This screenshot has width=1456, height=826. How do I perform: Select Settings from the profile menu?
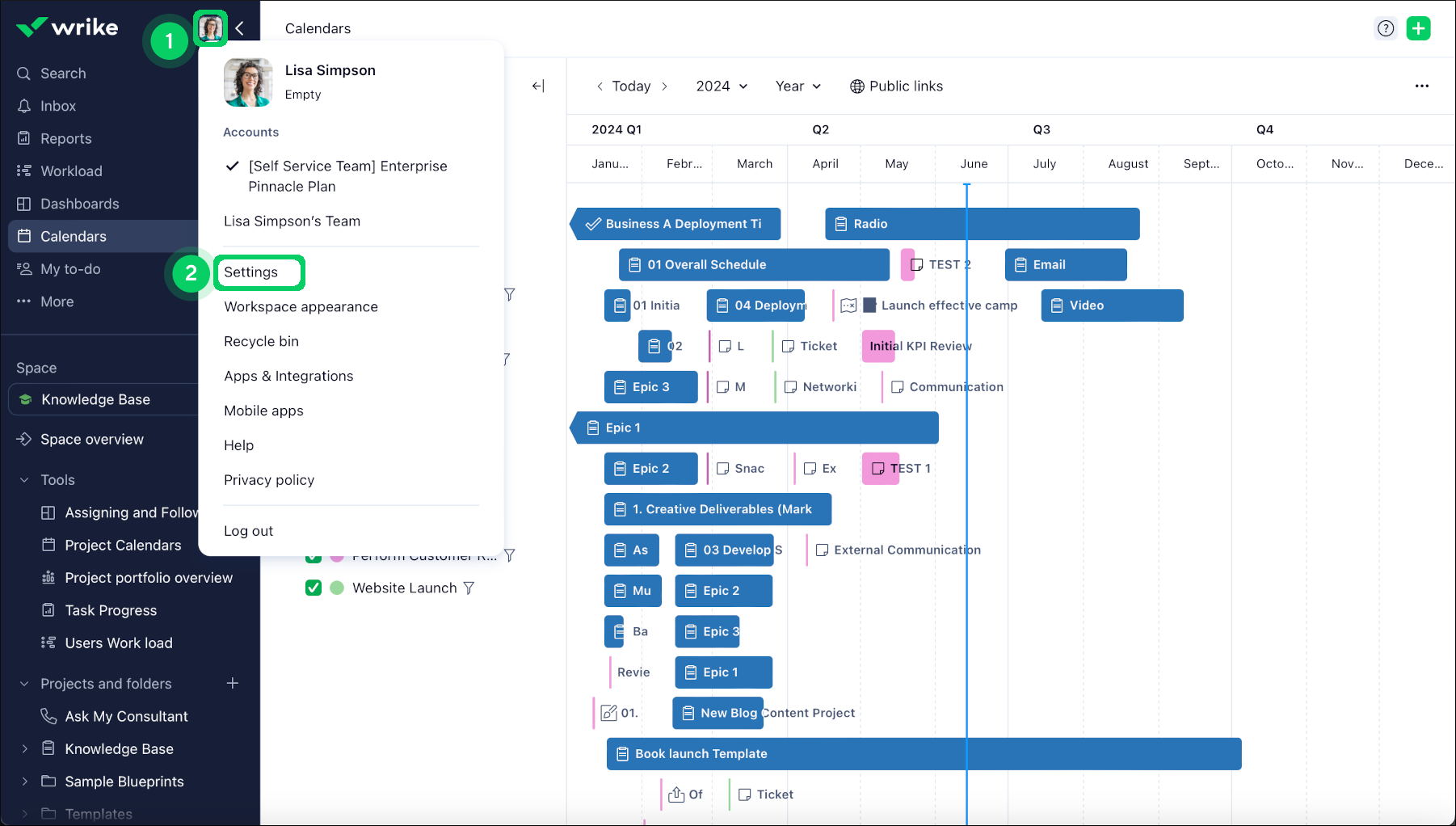pos(250,272)
